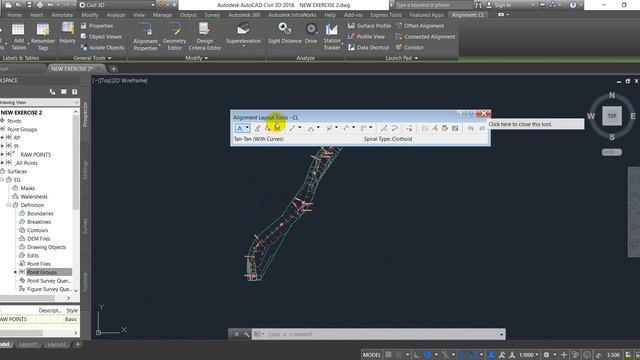Image resolution: width=640 pixels, height=360 pixels.
Task: Open the Prospector side tab
Action: [85, 115]
